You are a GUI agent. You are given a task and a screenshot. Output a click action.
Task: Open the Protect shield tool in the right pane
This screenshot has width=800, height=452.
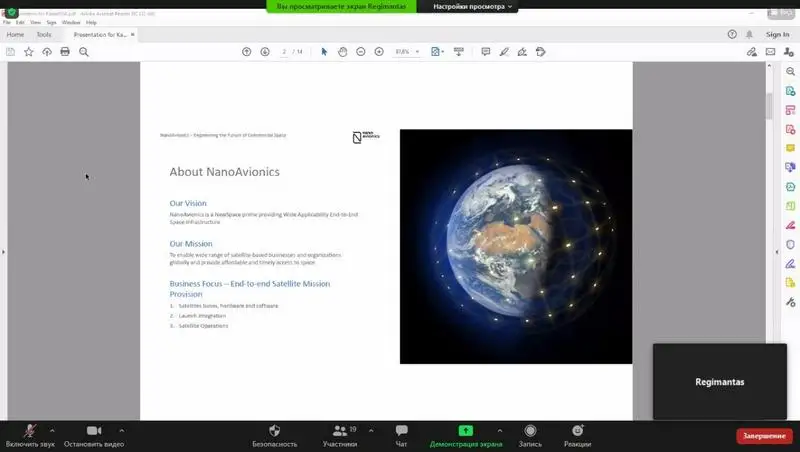[790, 244]
